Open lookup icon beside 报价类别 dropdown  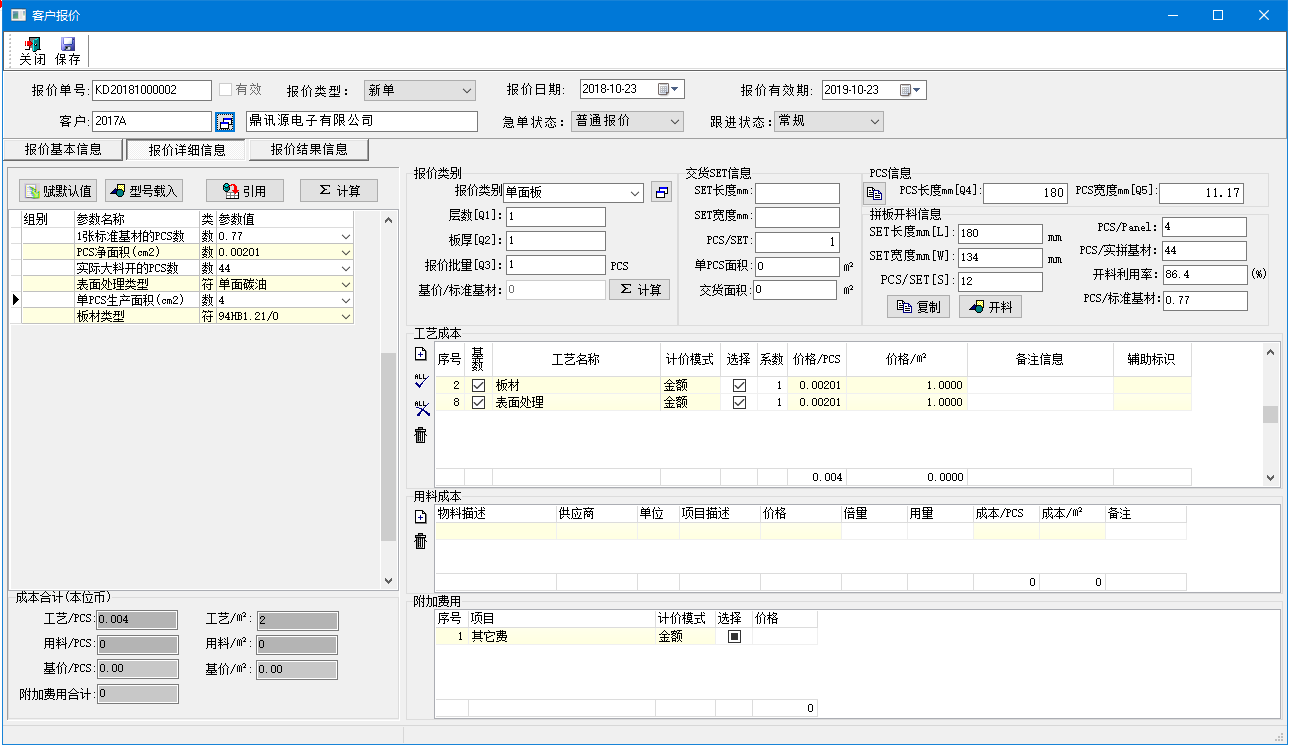click(661, 193)
